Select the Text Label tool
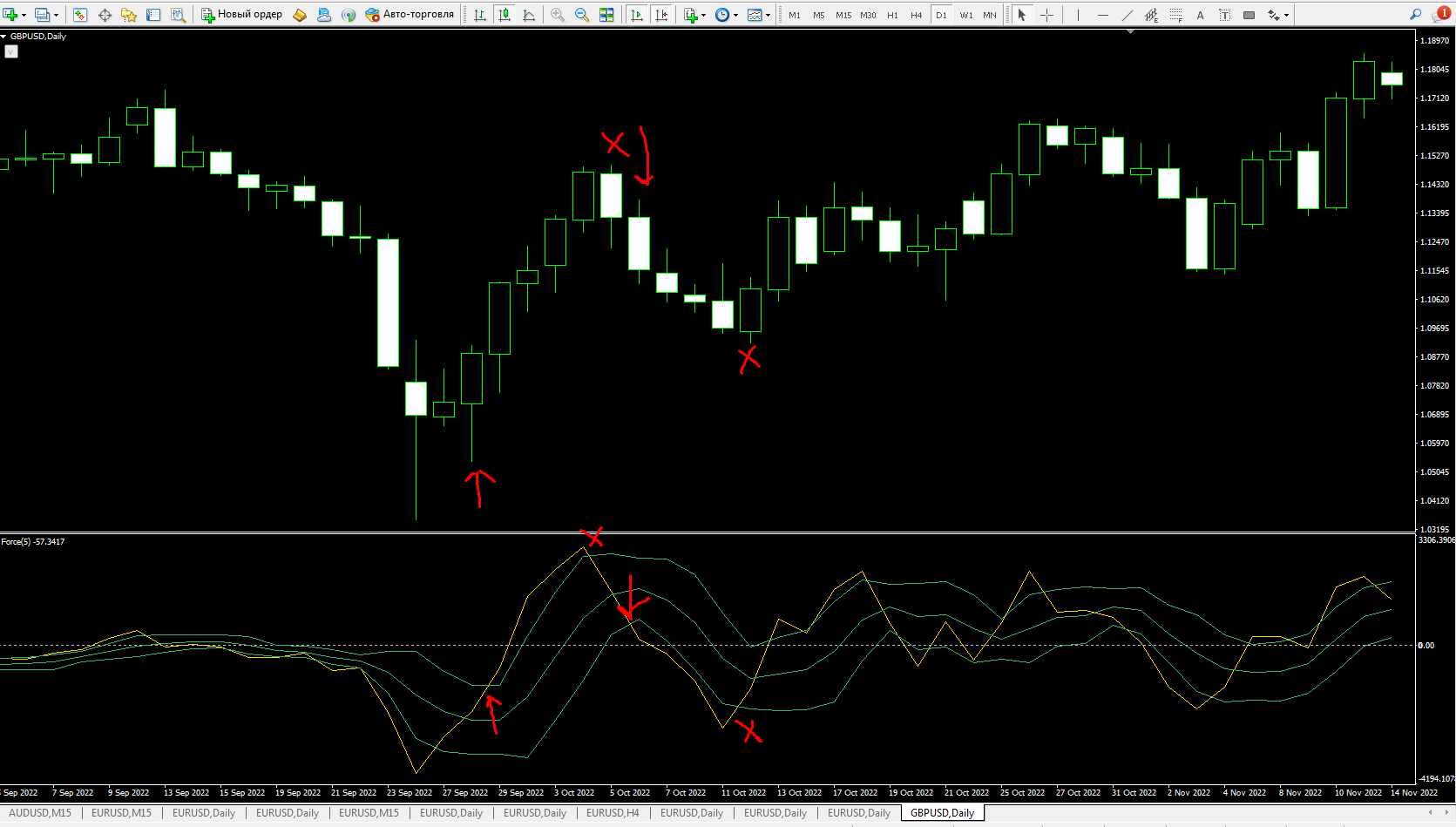1456x827 pixels. pos(1224,15)
